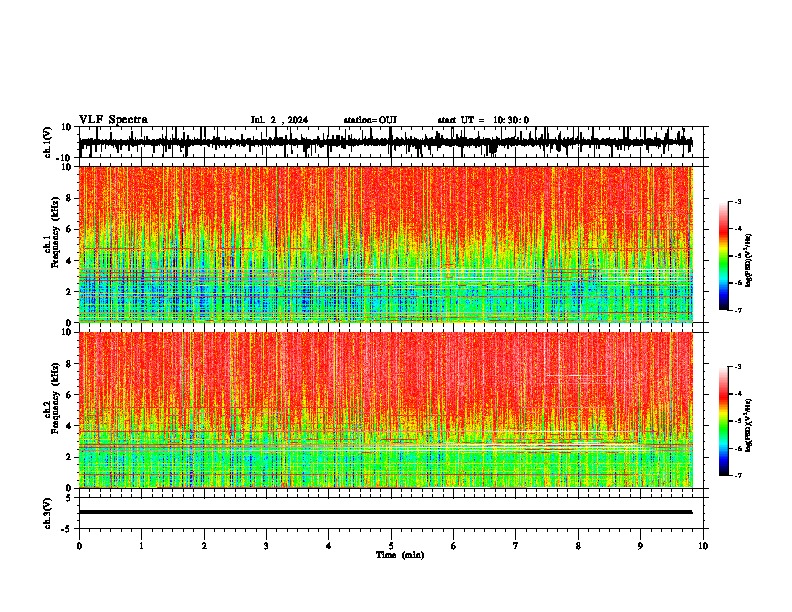Click time axis tick label "7"

[516, 546]
